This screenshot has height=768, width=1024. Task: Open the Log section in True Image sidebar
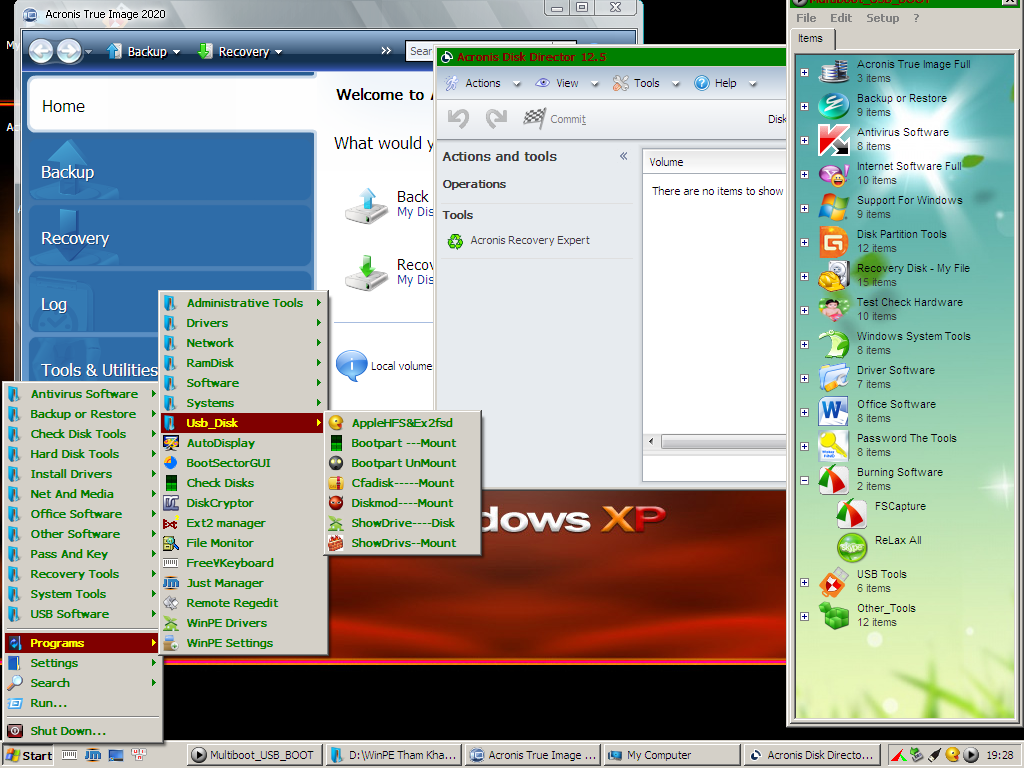click(x=95, y=303)
